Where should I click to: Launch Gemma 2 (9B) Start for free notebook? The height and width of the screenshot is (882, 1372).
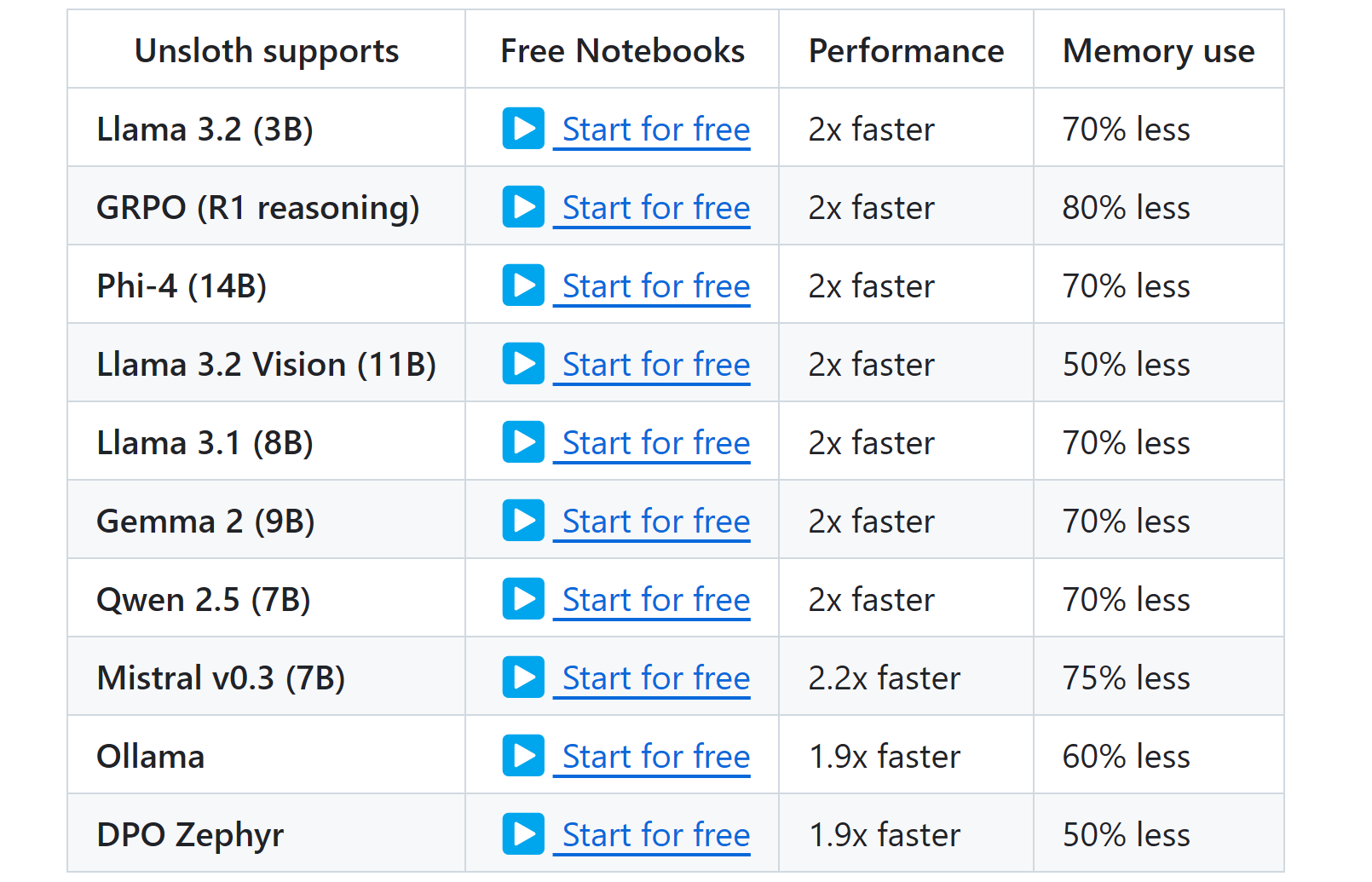pyautogui.click(x=655, y=522)
